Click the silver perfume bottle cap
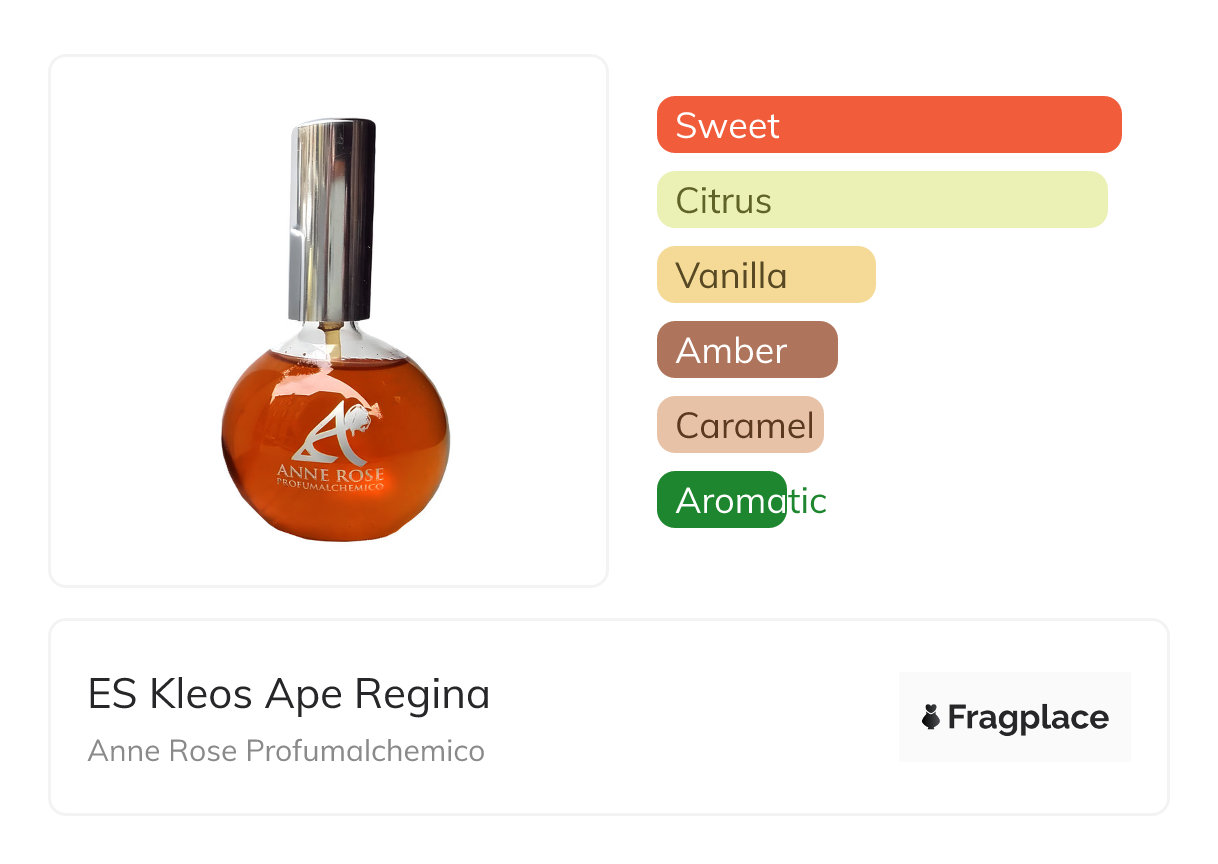 (333, 220)
